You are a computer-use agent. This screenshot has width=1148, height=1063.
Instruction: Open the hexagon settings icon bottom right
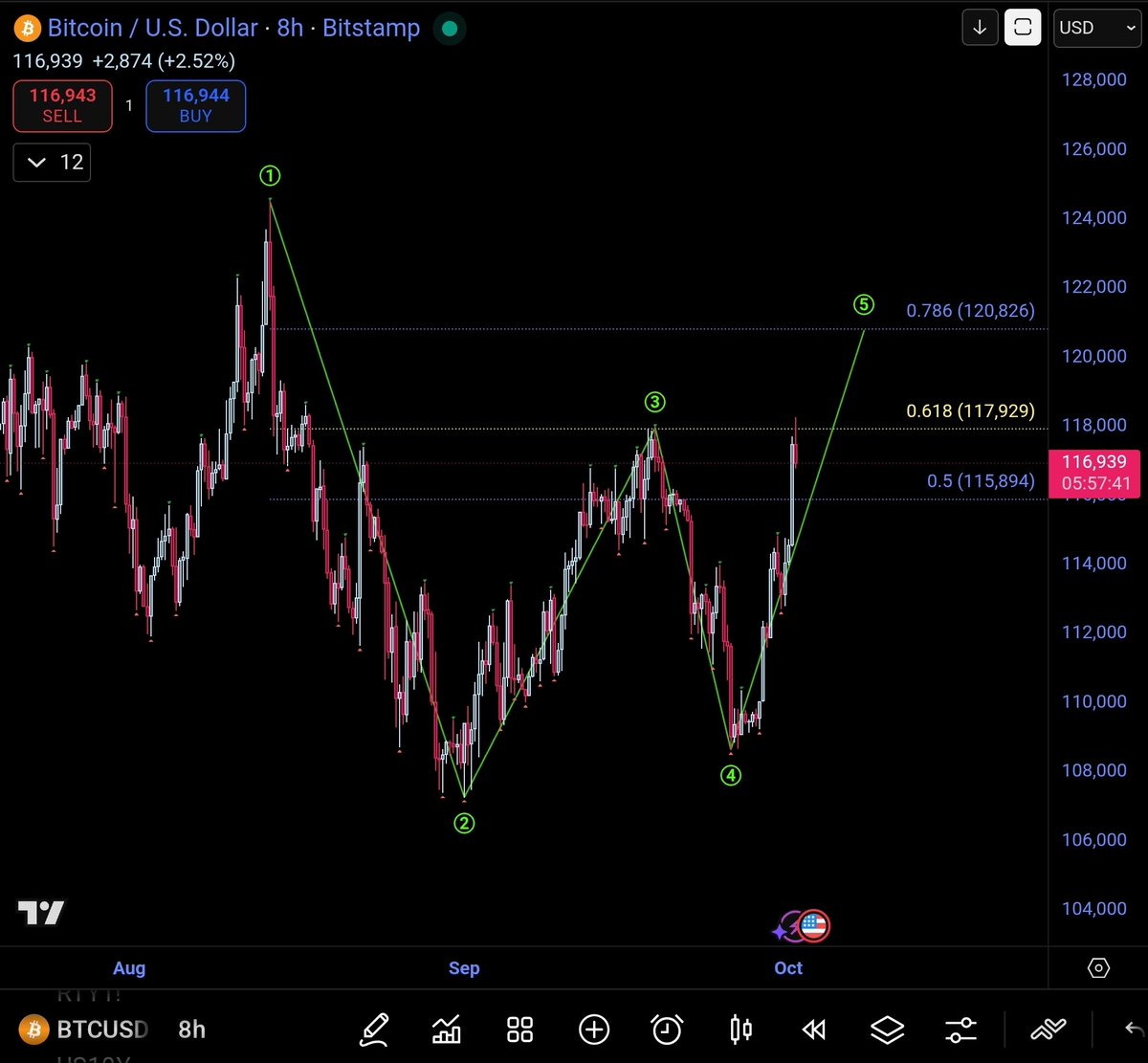1098,969
